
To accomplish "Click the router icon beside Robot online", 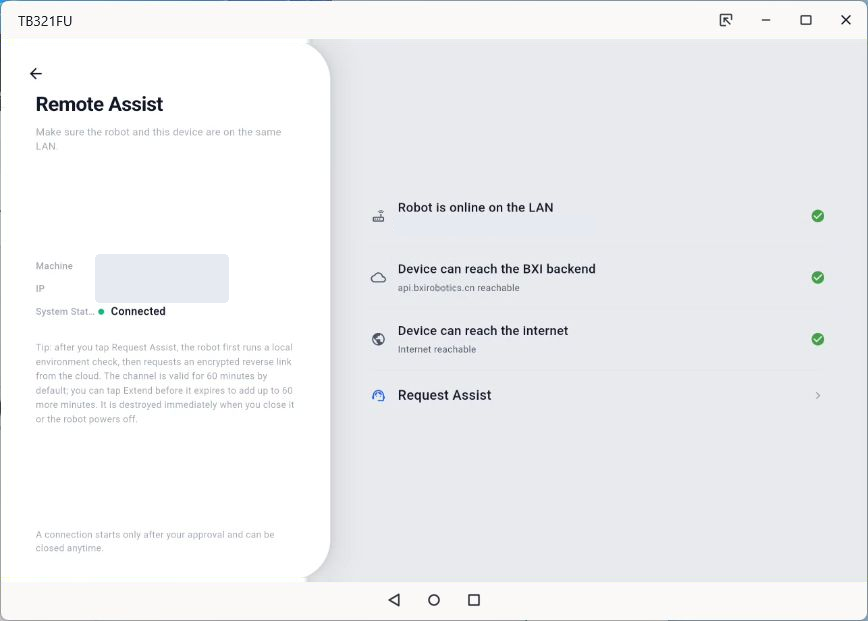I will (x=378, y=216).
